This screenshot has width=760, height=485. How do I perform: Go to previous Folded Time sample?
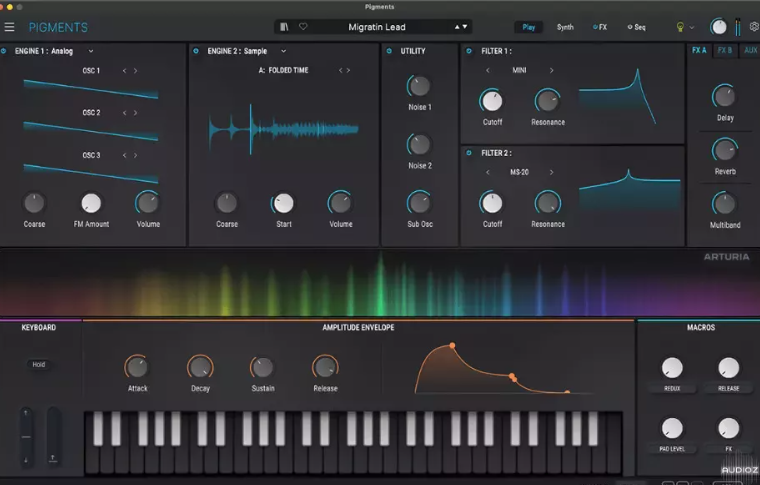pyautogui.click(x=340, y=70)
